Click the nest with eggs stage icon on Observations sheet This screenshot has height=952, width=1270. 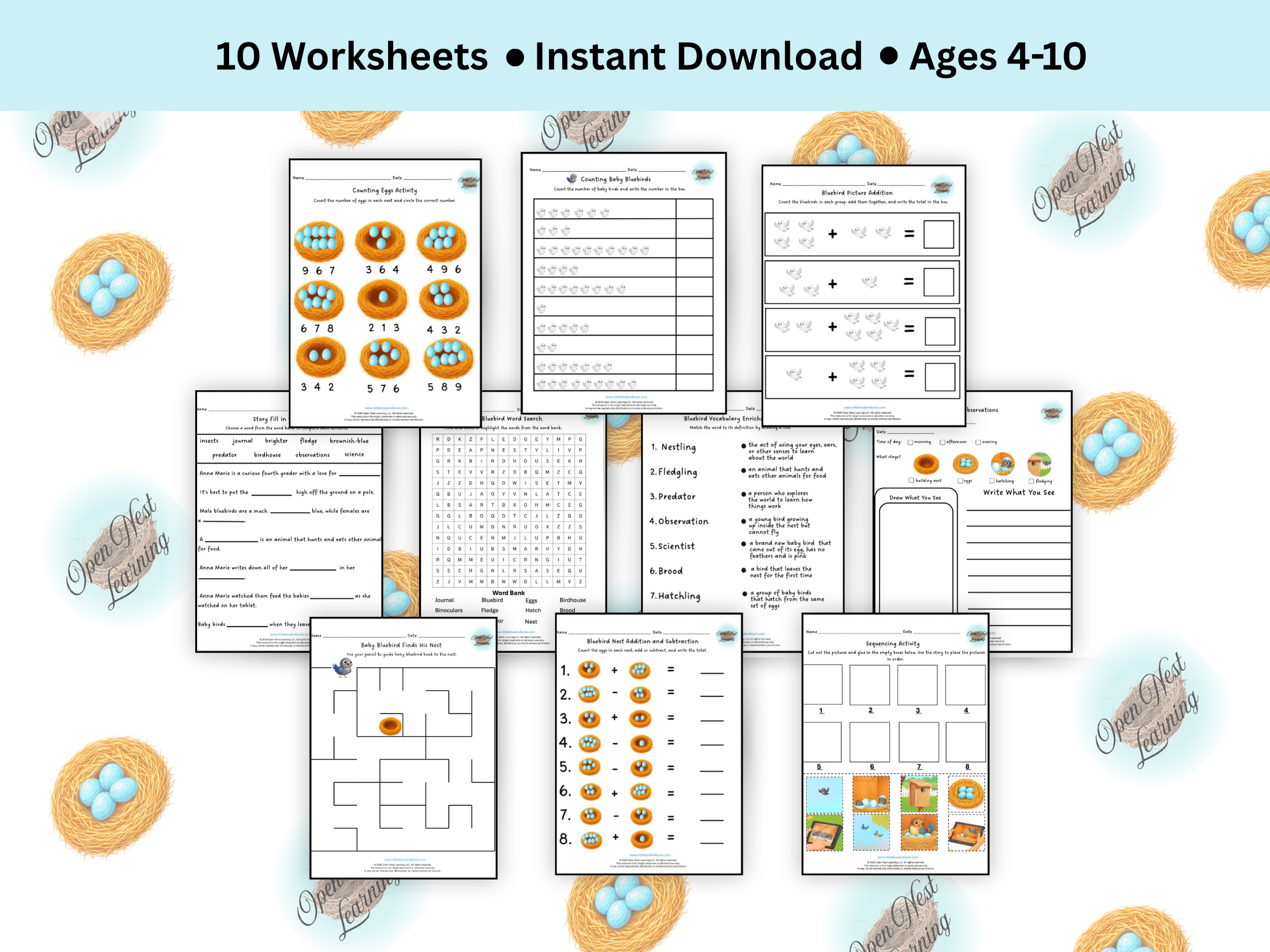coord(965,463)
